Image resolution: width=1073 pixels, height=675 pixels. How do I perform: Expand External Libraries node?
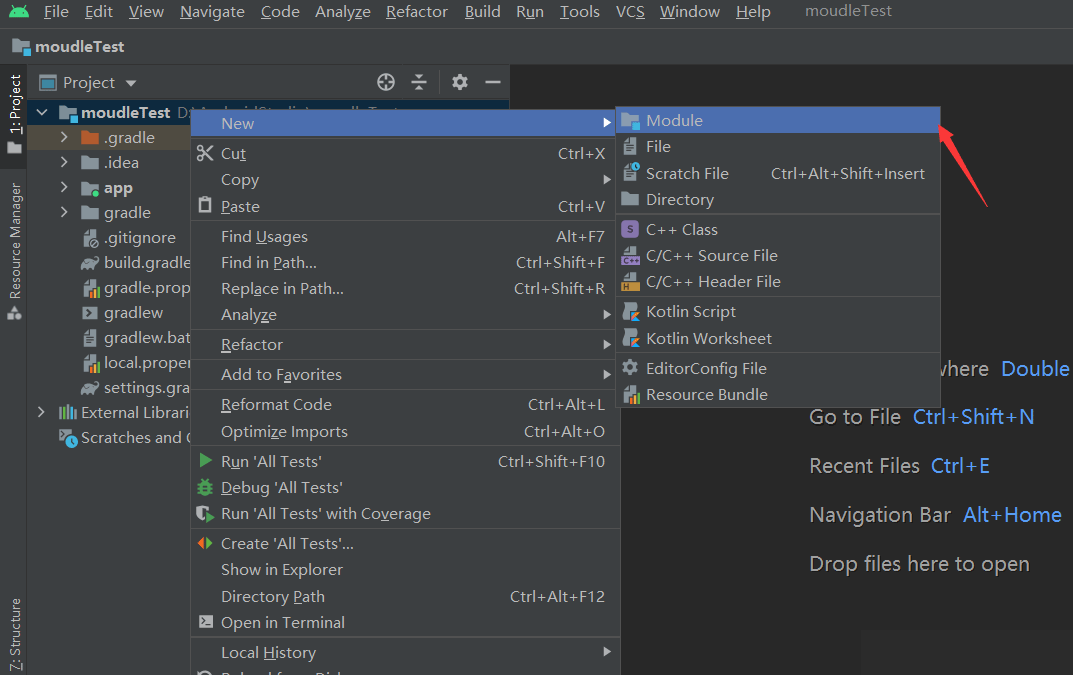(x=41, y=412)
